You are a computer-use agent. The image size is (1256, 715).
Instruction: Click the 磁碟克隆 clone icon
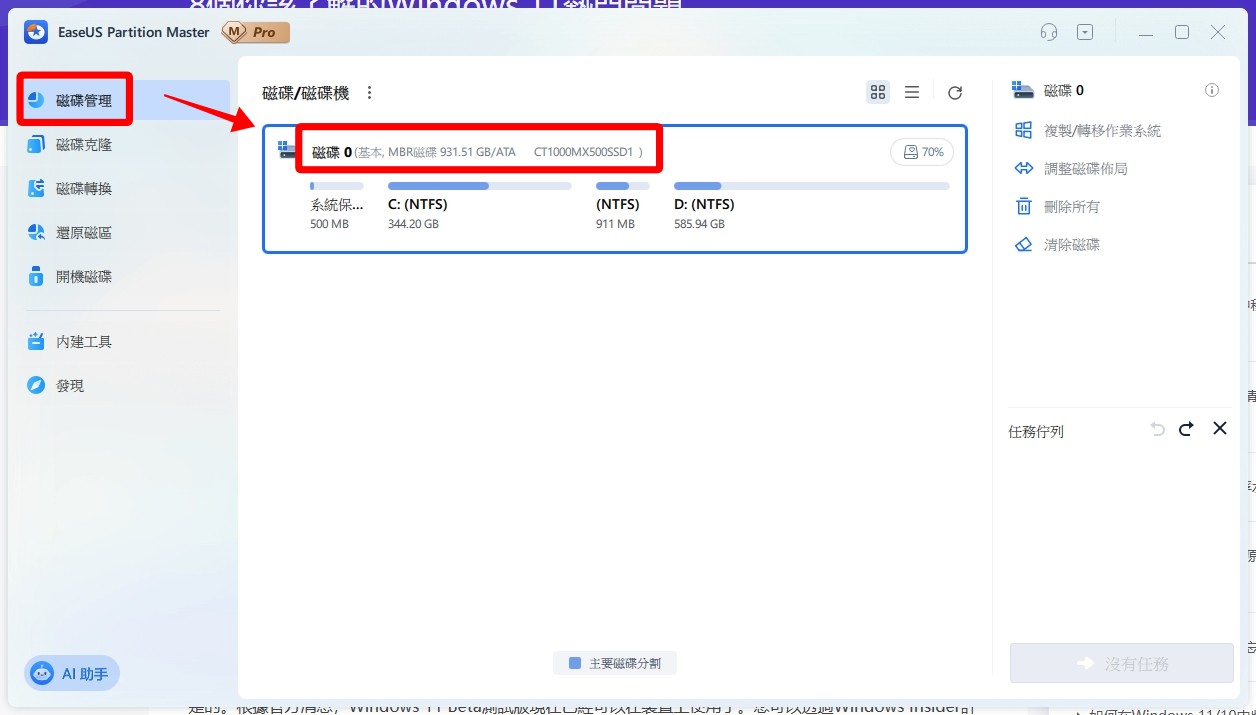(x=36, y=145)
